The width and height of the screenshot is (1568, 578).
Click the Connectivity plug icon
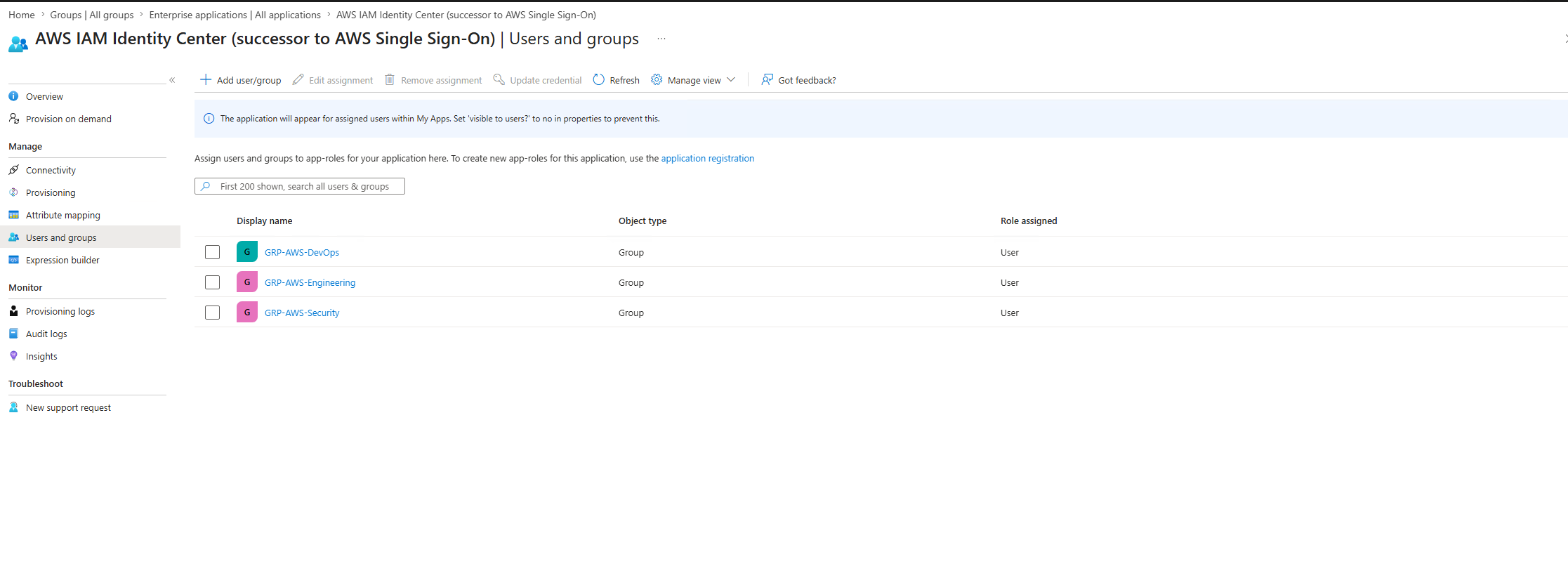coord(13,170)
